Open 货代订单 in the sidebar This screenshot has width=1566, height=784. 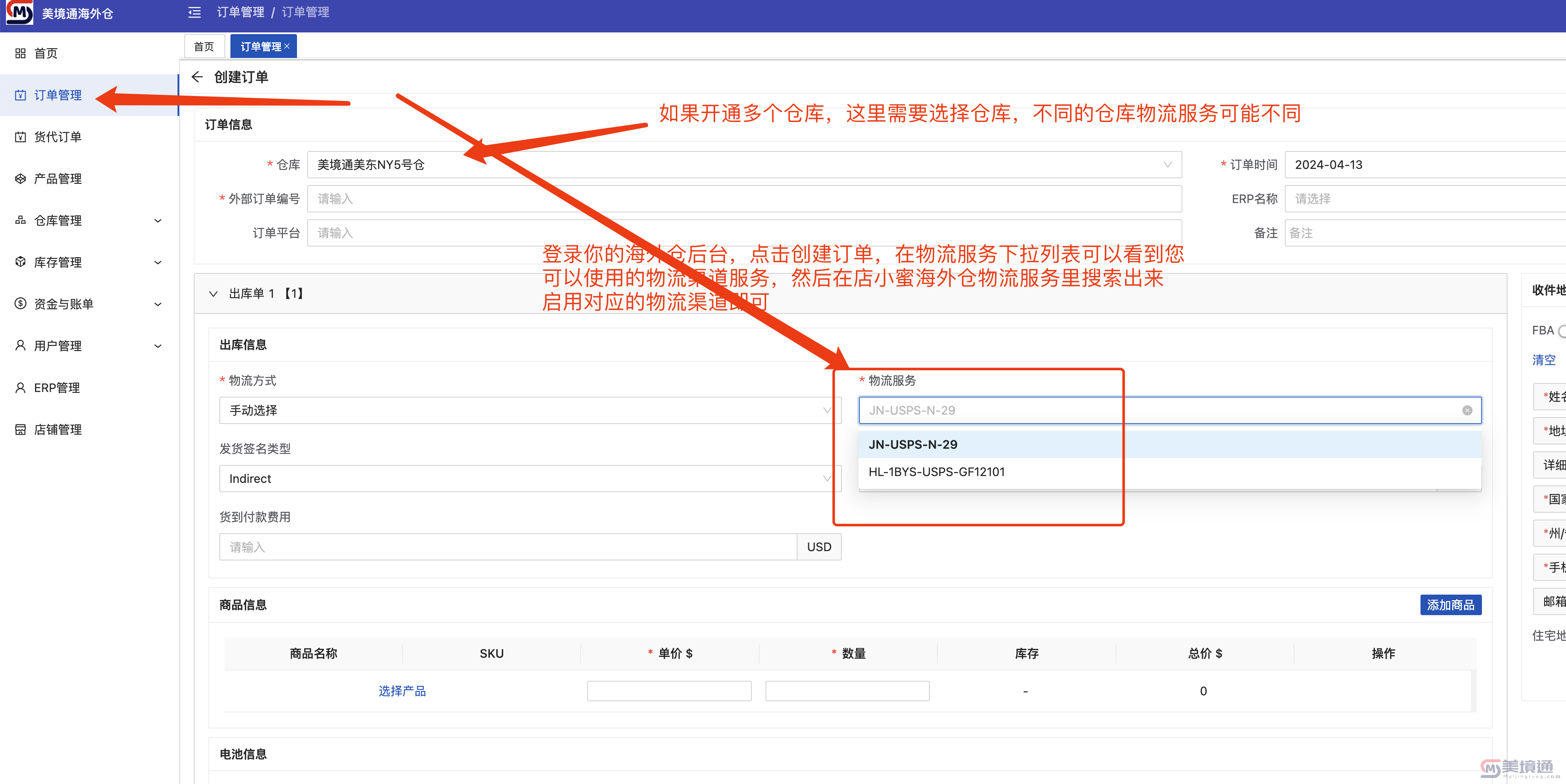(89, 137)
